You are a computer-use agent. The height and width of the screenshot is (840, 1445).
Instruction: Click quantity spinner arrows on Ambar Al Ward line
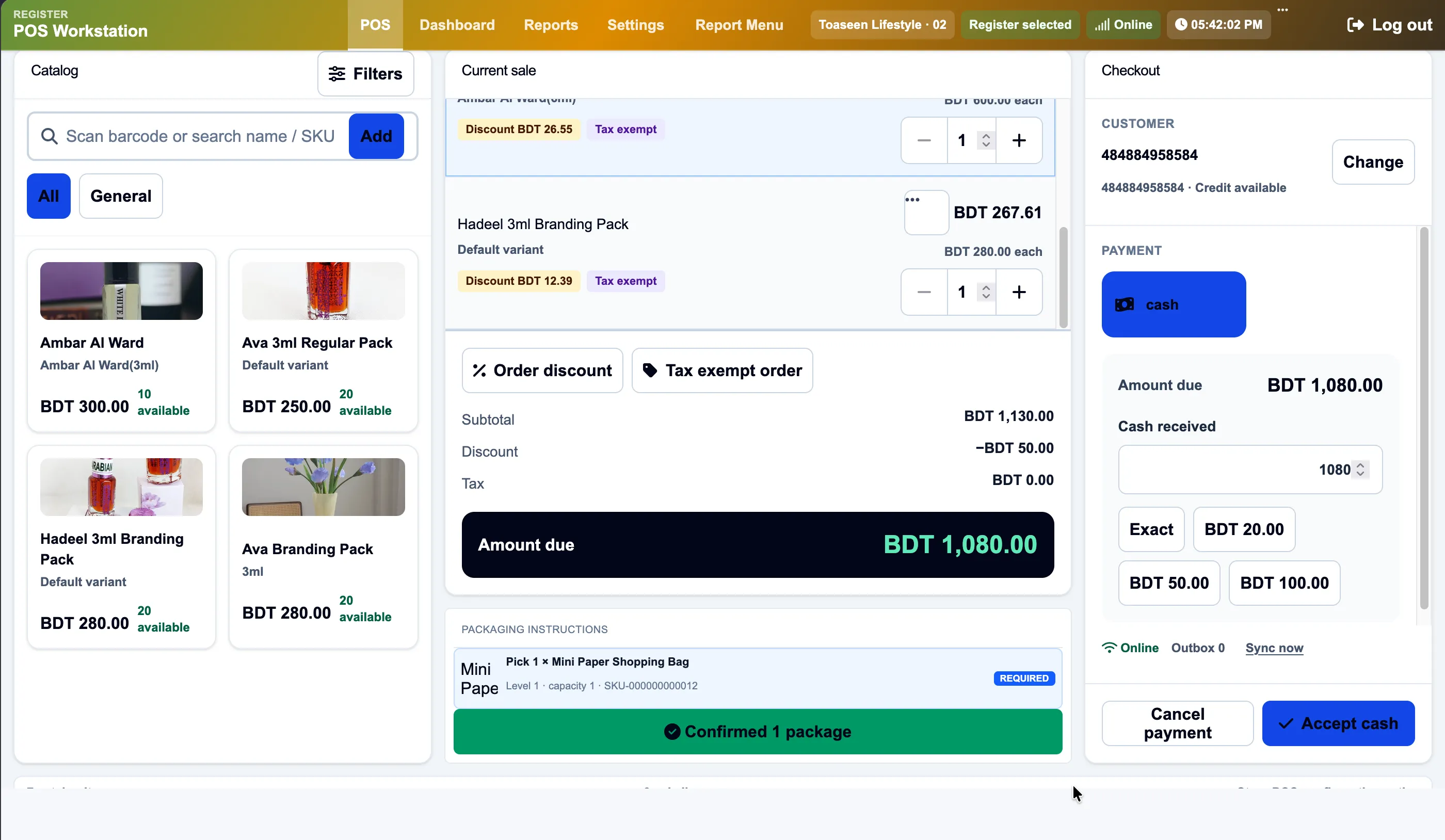pyautogui.click(x=986, y=140)
